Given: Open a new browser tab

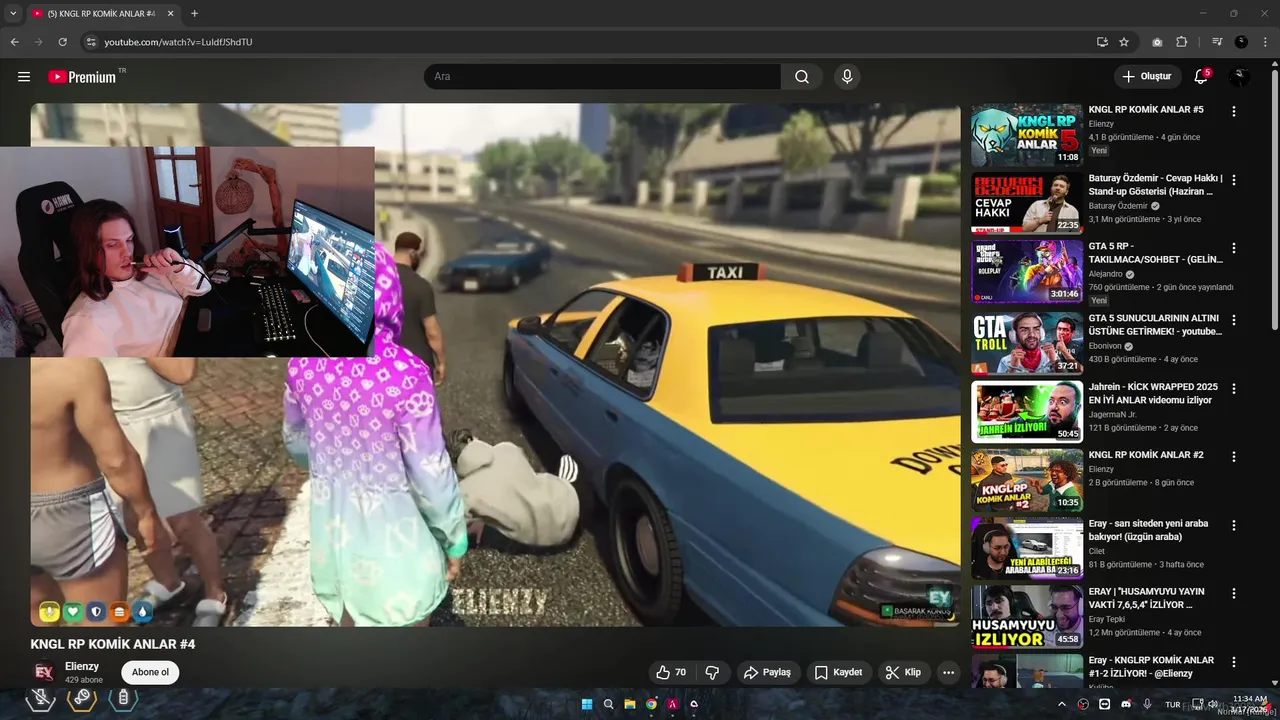Looking at the screenshot, I should 194,13.
